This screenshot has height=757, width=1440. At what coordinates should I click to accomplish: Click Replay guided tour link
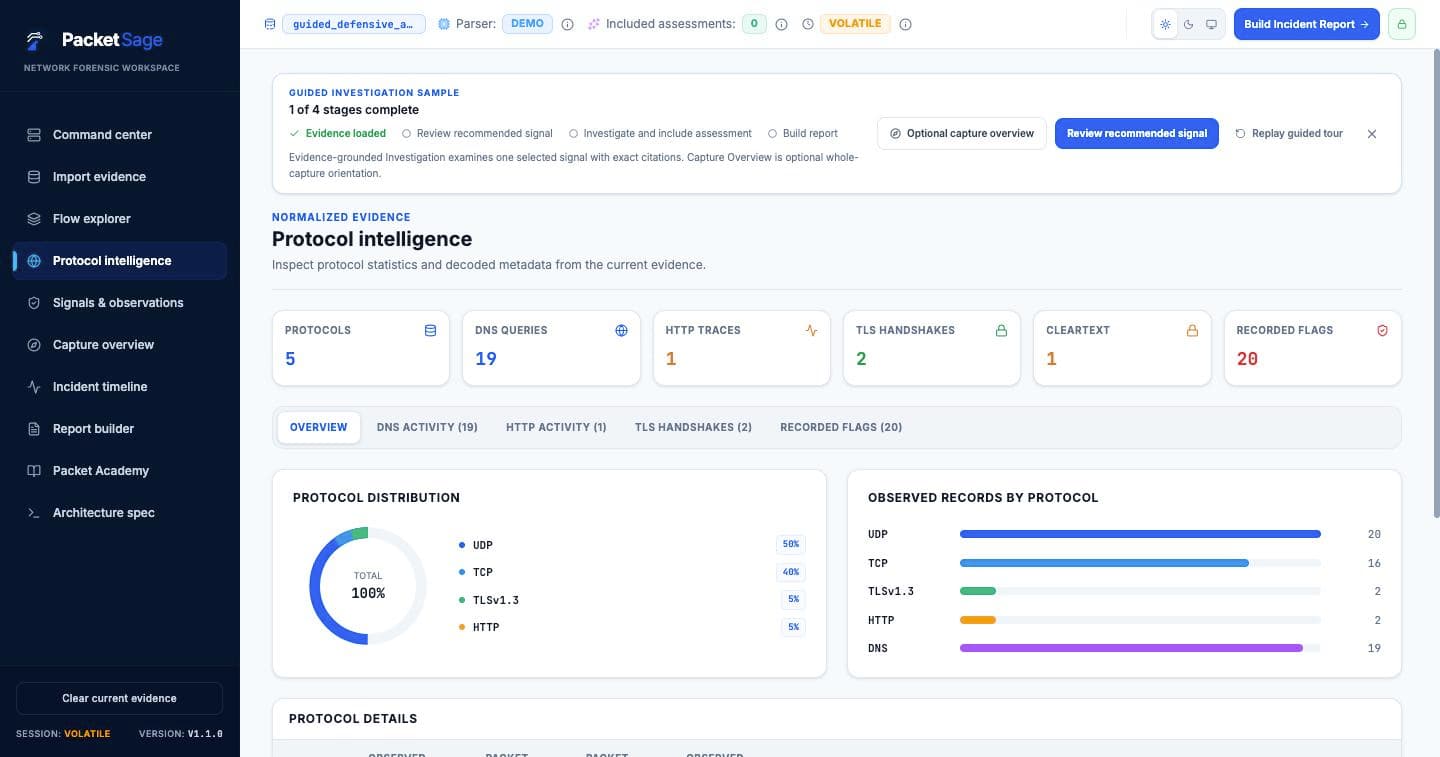point(1289,133)
